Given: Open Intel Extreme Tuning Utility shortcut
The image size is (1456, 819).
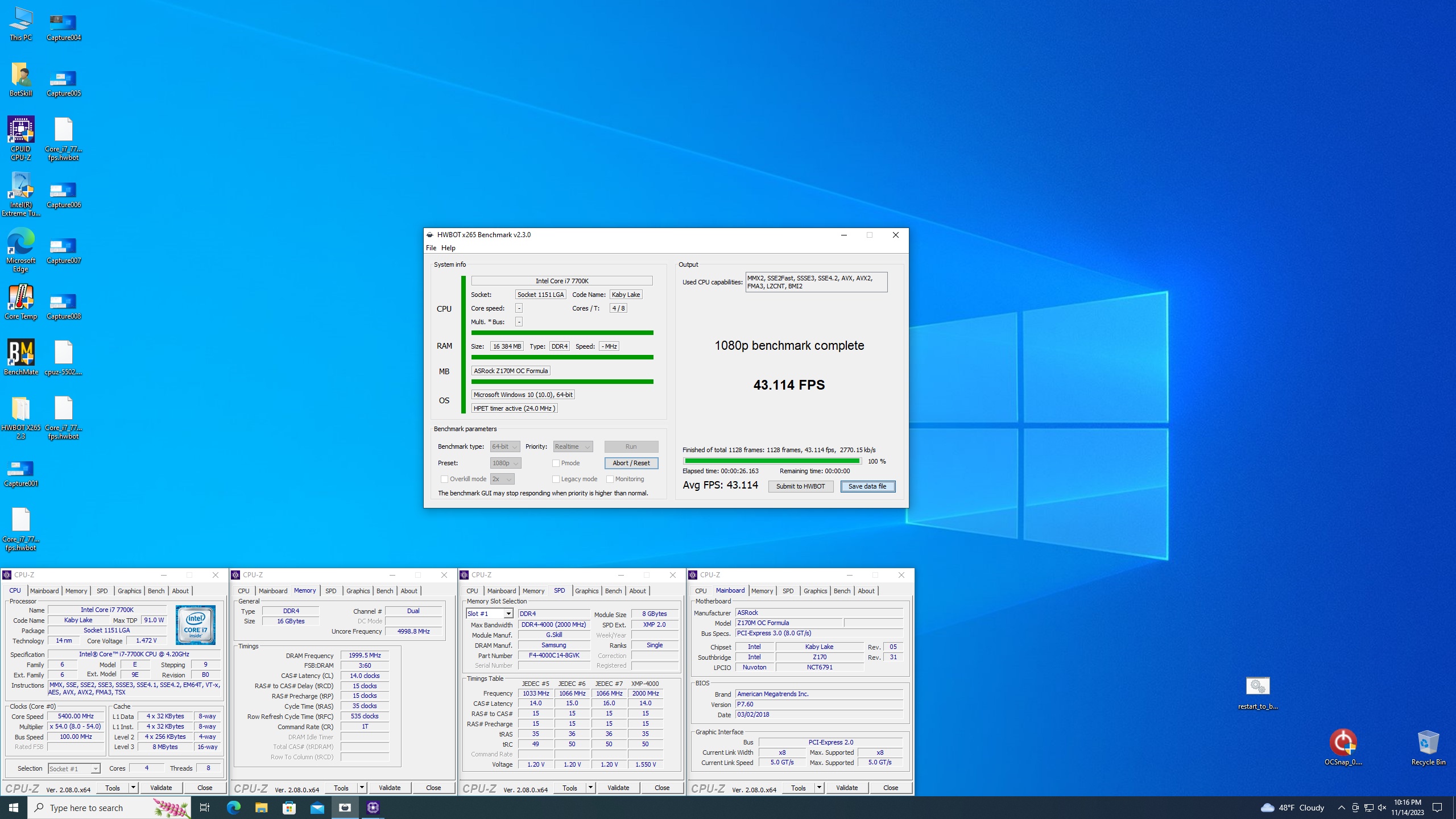Looking at the screenshot, I should click(20, 195).
